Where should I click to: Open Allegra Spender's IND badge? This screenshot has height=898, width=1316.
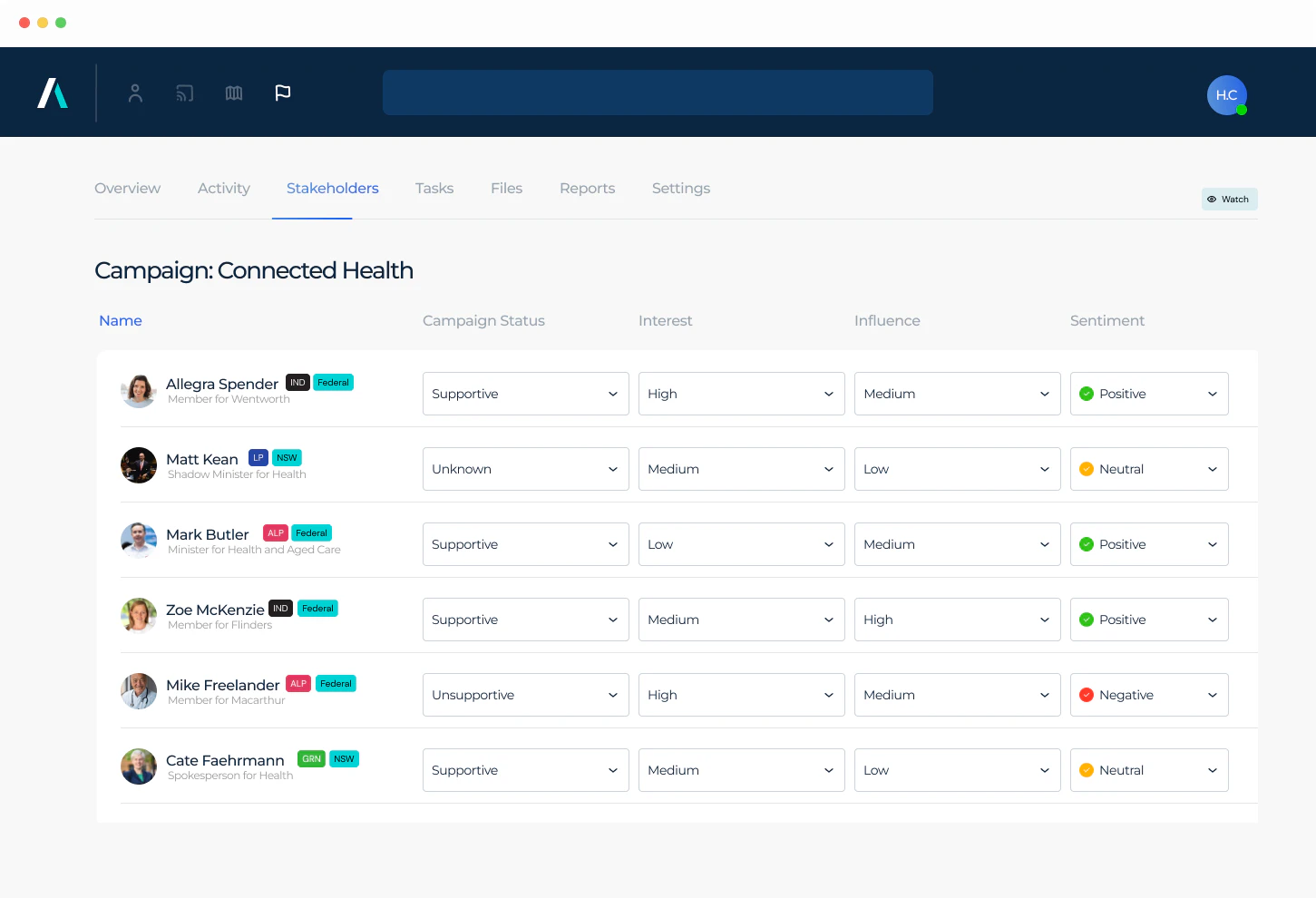point(297,382)
